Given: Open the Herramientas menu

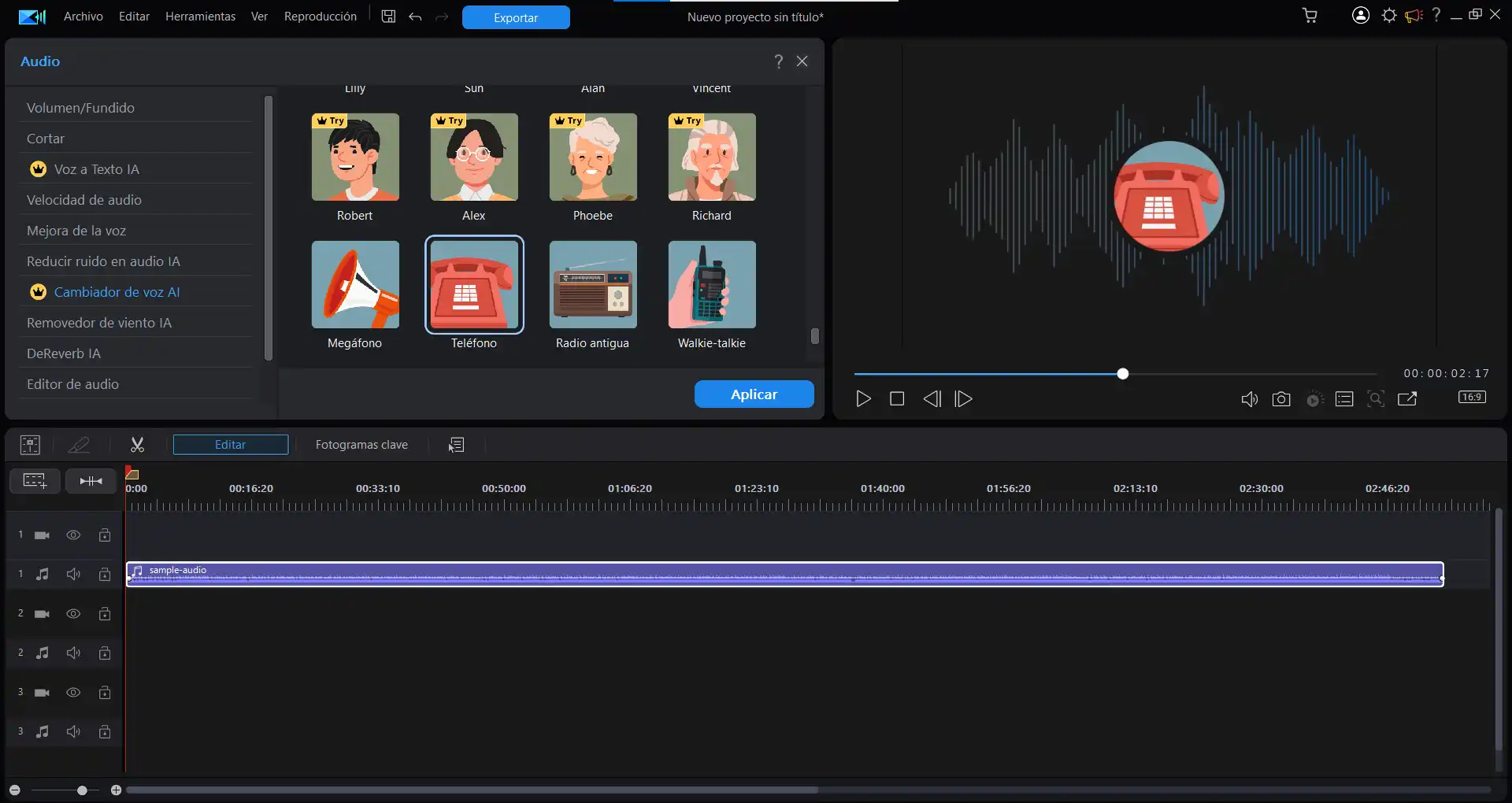Looking at the screenshot, I should click(x=200, y=17).
